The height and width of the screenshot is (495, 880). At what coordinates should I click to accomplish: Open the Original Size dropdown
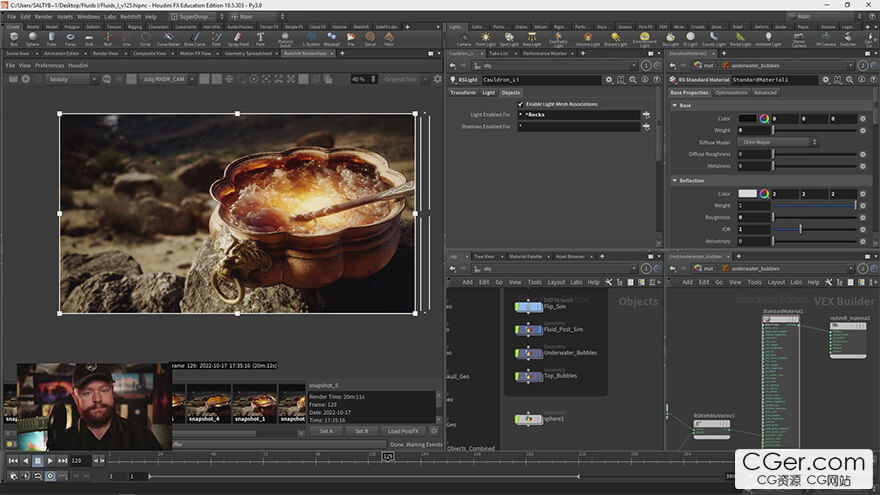(404, 79)
